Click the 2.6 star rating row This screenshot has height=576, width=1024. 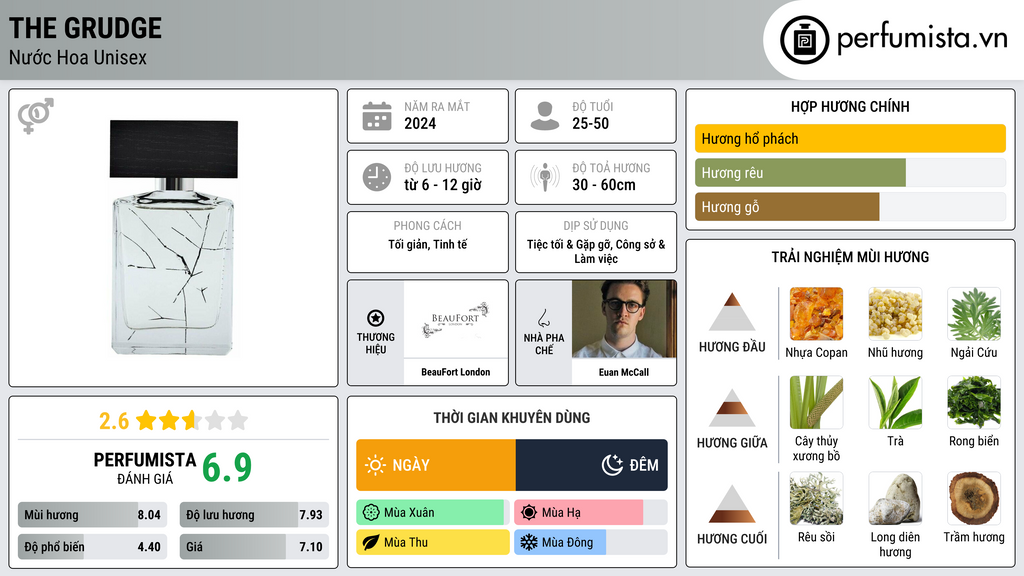tap(173, 421)
